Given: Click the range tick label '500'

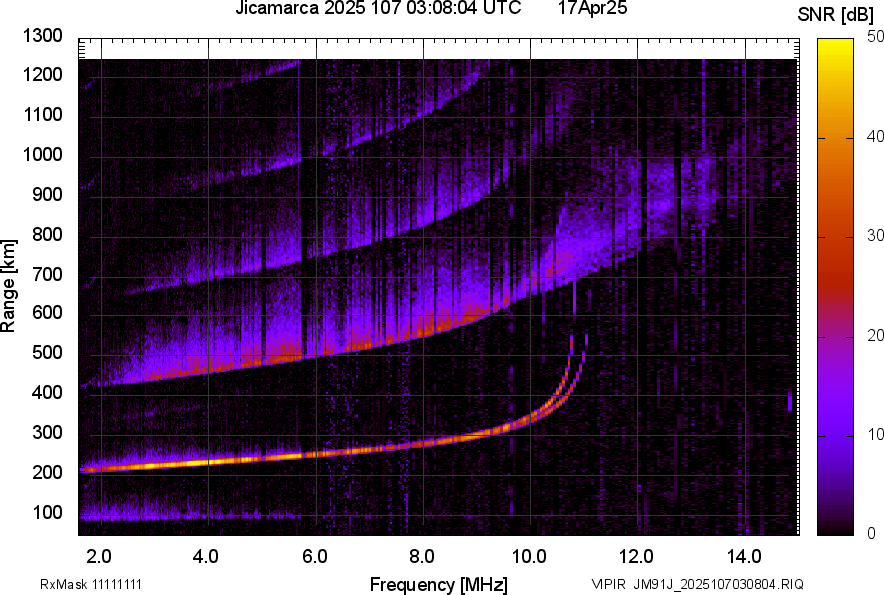Looking at the screenshot, I should click(x=47, y=352).
